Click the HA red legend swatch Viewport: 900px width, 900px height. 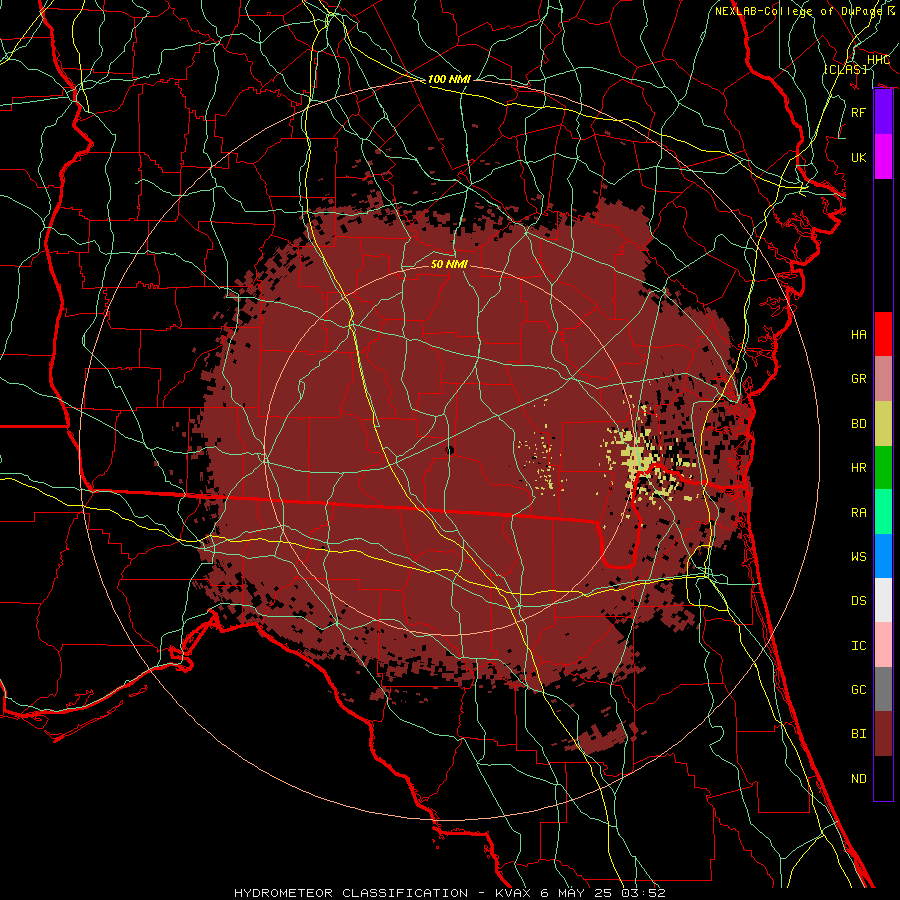(883, 334)
